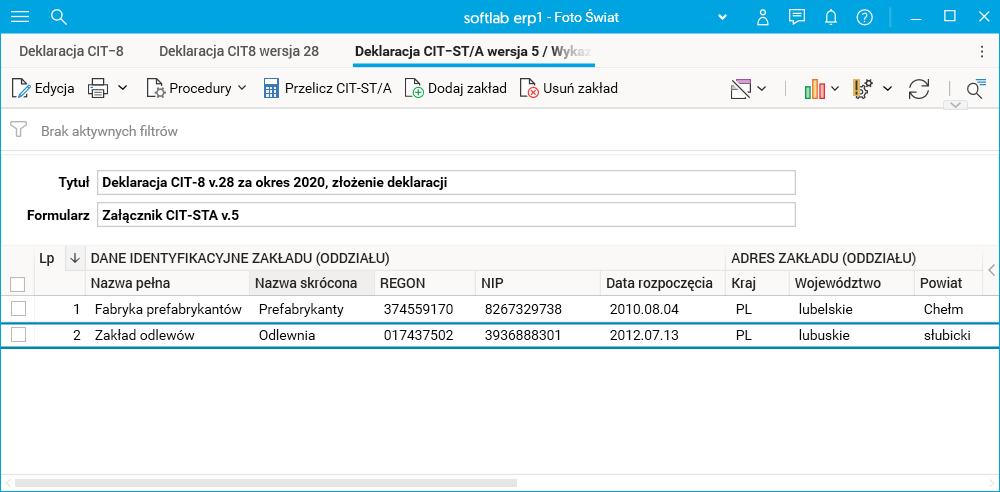
Task: Show notifications bell
Action: click(830, 17)
